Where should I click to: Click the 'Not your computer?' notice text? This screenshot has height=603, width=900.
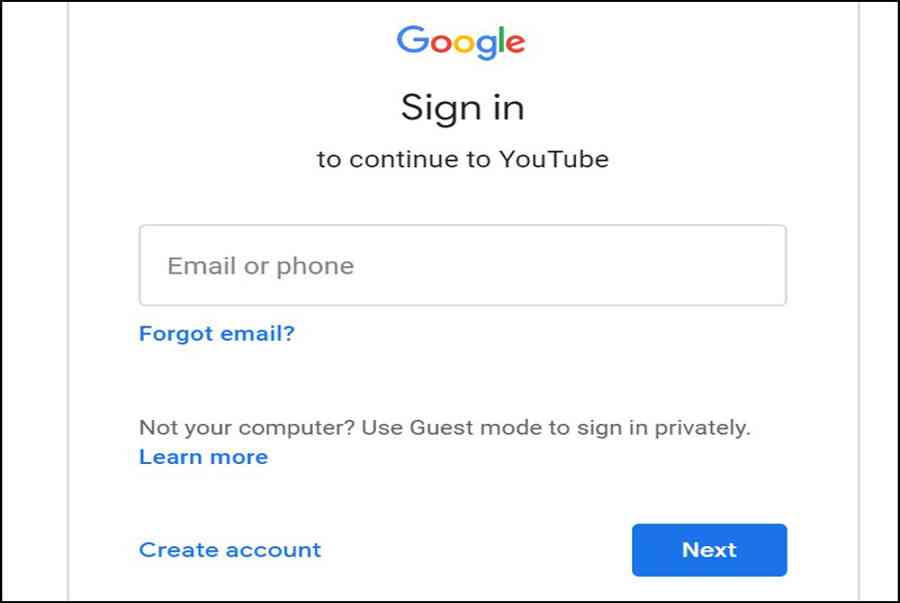(445, 427)
